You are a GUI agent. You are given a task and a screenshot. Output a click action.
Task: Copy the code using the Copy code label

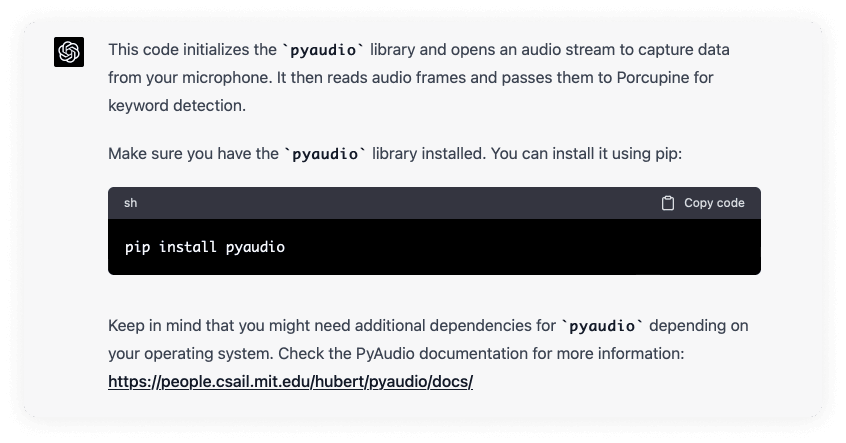point(714,203)
